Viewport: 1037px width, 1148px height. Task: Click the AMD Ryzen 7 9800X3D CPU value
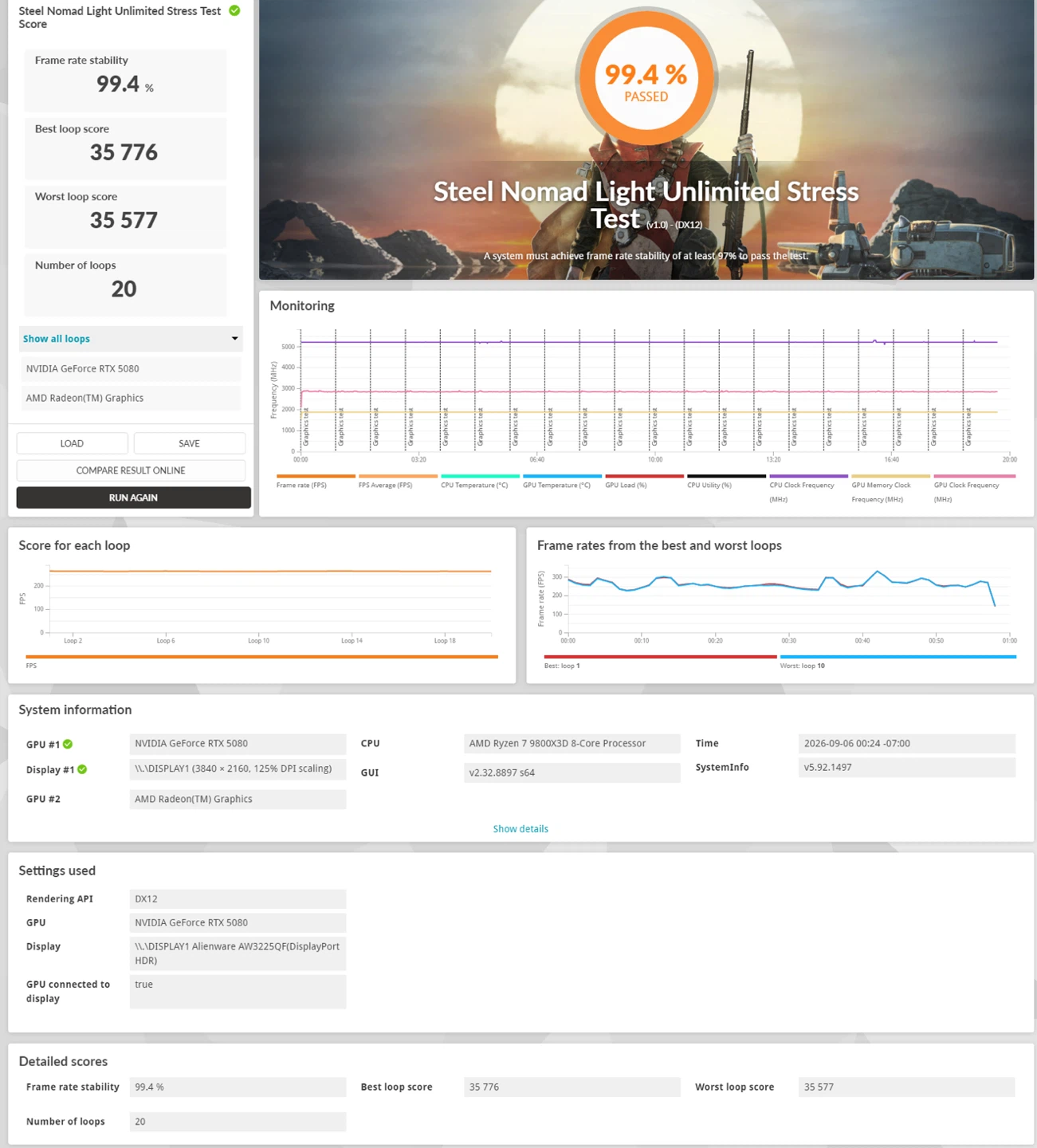click(x=572, y=744)
